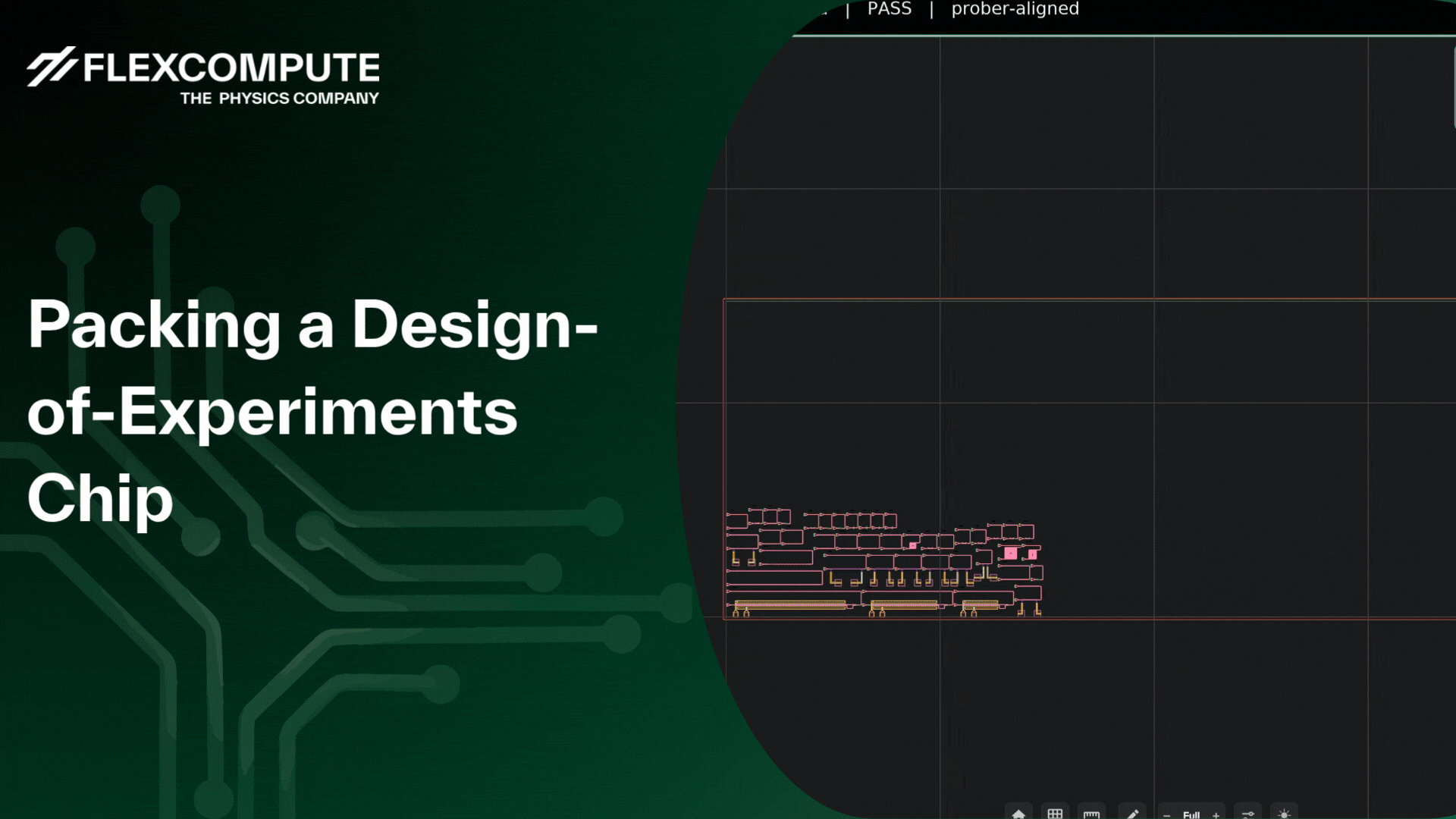Click the prober-aligned status text
Image resolution: width=1456 pixels, height=819 pixels.
click(1015, 9)
